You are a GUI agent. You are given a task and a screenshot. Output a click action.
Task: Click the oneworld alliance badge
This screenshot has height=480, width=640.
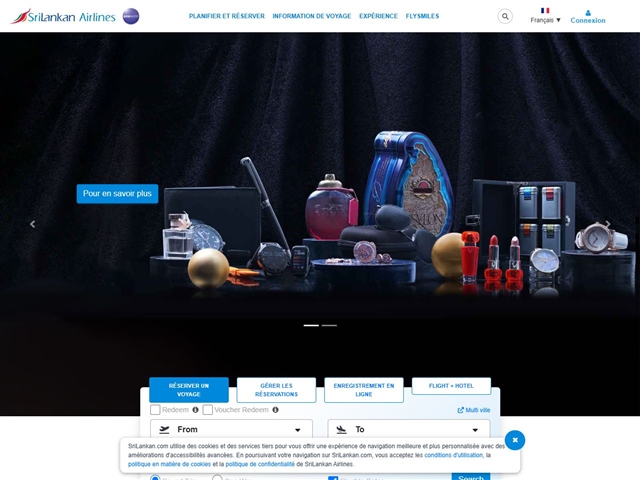coord(131,16)
